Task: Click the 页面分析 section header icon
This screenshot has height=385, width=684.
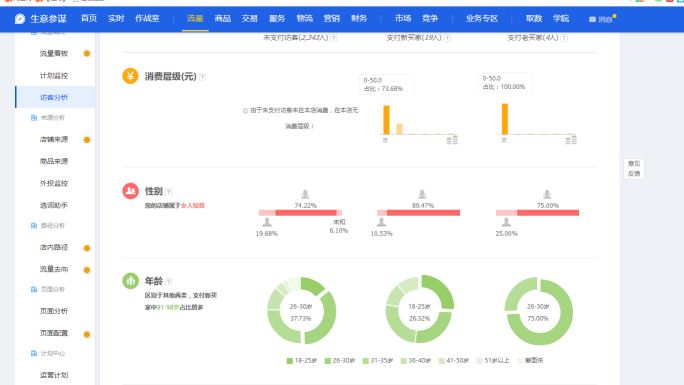Action: (34, 290)
